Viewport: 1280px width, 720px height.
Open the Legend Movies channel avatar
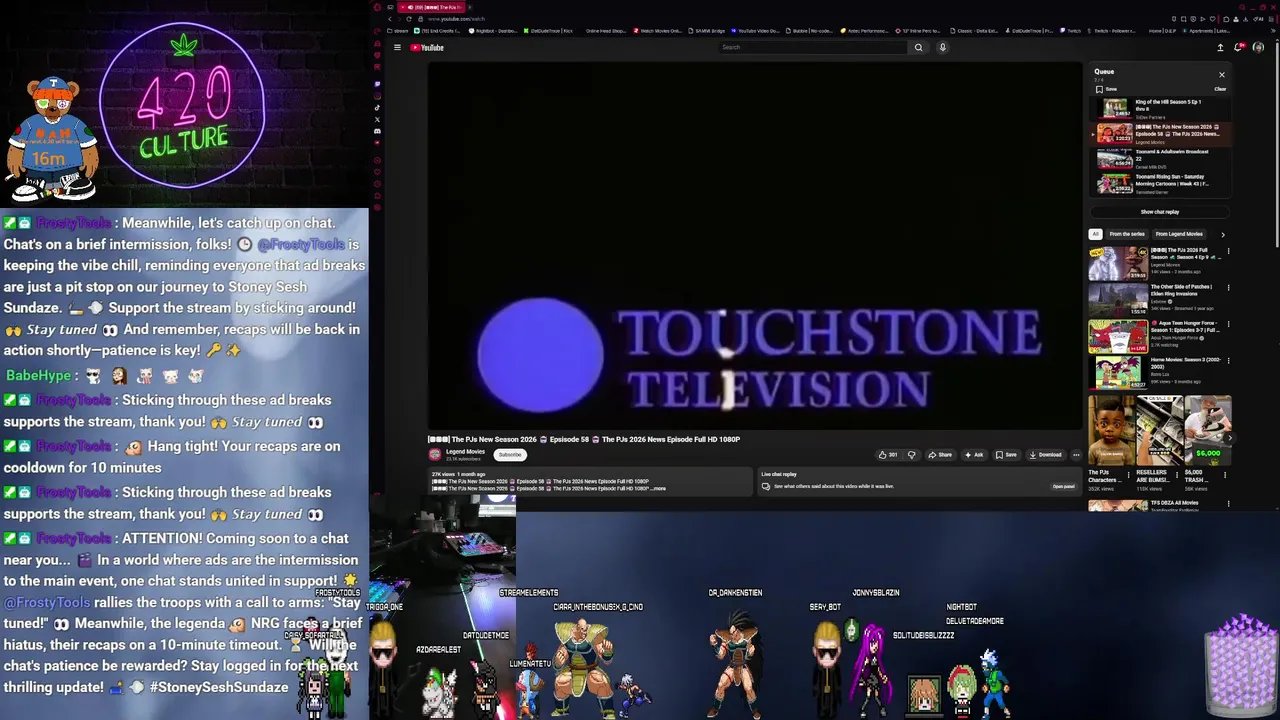pyautogui.click(x=435, y=454)
